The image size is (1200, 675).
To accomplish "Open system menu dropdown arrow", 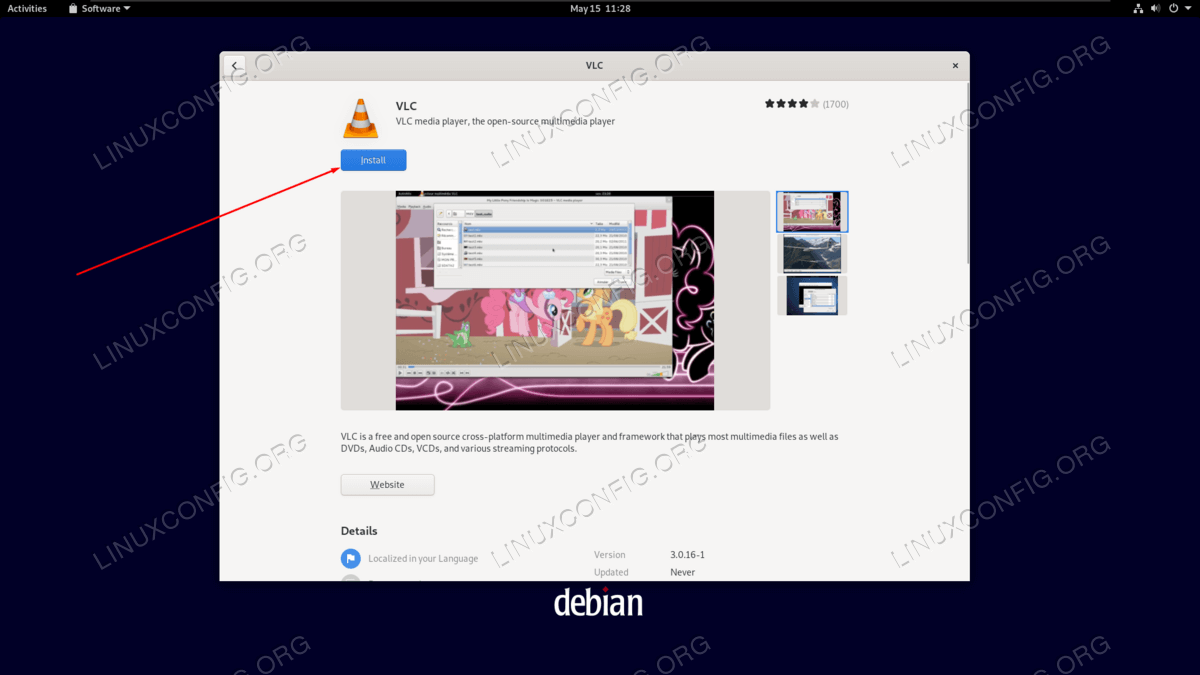I will tap(1186, 9).
